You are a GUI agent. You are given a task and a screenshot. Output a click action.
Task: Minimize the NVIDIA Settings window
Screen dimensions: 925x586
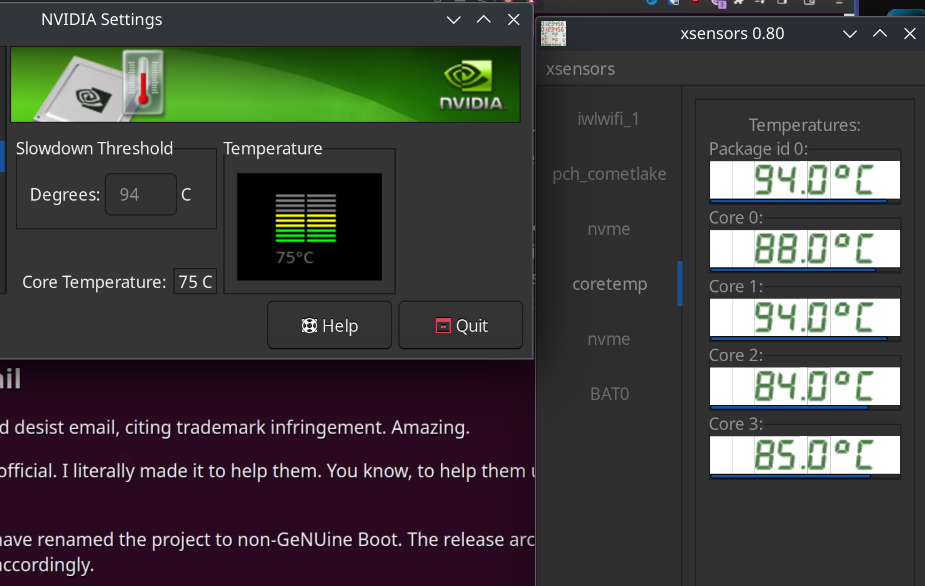click(454, 19)
